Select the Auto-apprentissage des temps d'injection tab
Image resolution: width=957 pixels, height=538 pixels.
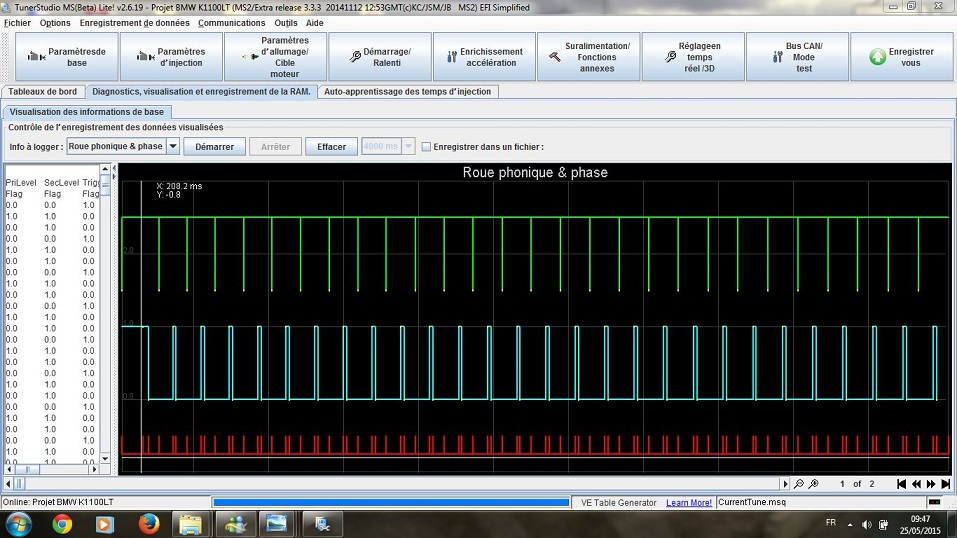[408, 91]
